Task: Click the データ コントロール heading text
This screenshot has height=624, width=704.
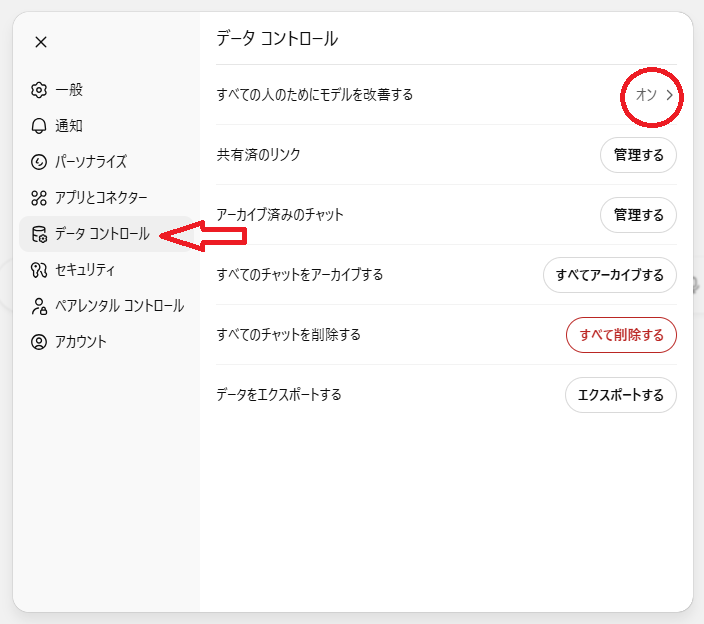Action: [277, 39]
